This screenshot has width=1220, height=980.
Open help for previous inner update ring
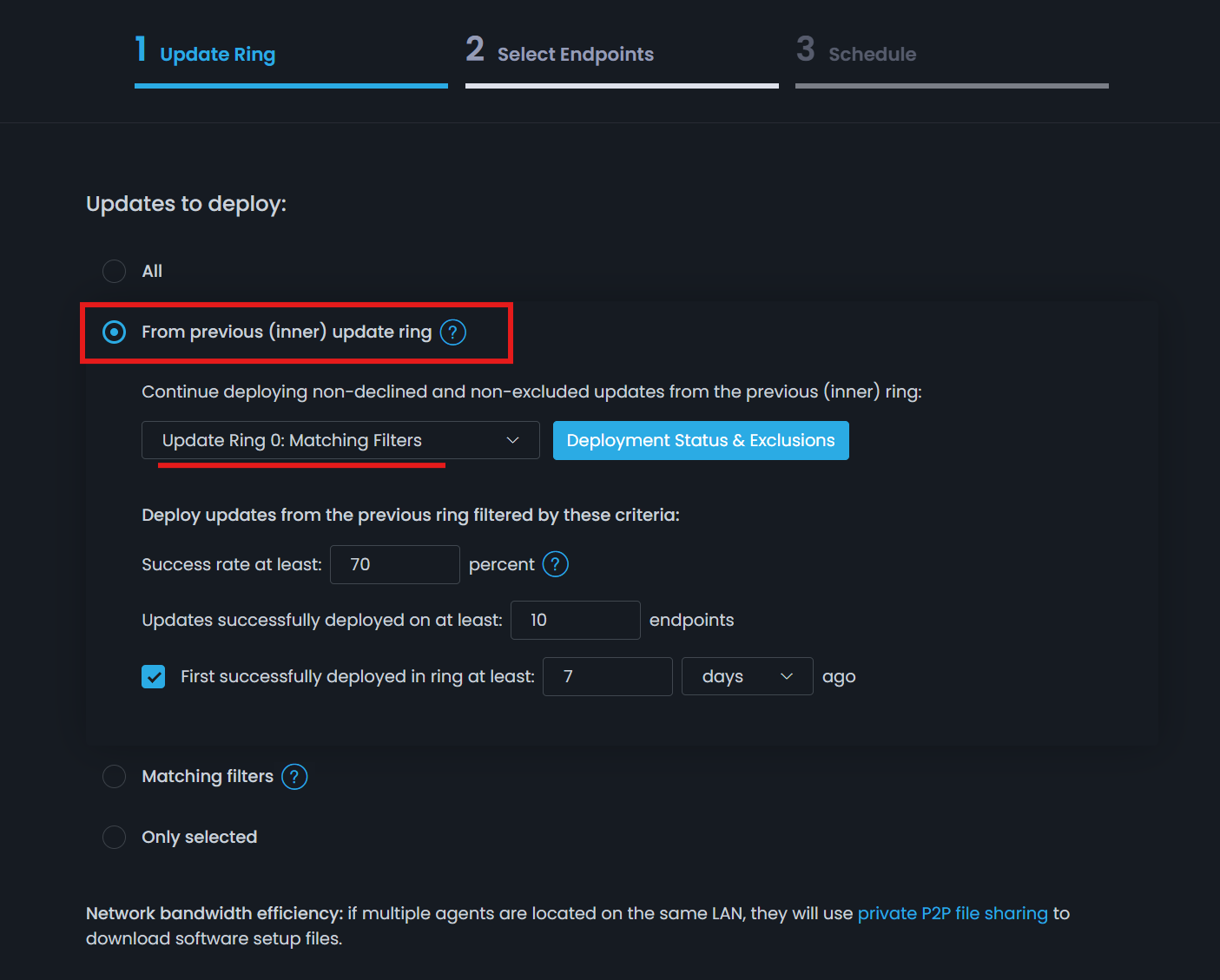click(x=452, y=332)
